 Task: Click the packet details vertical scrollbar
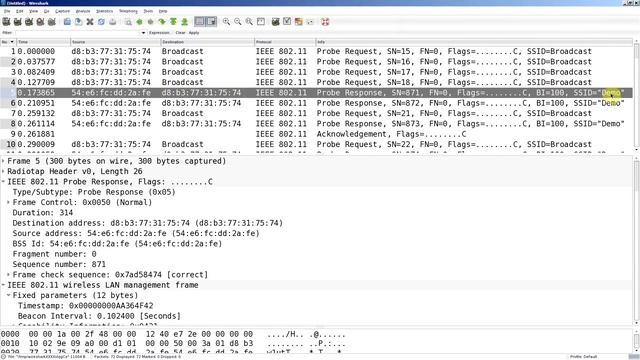[636, 241]
